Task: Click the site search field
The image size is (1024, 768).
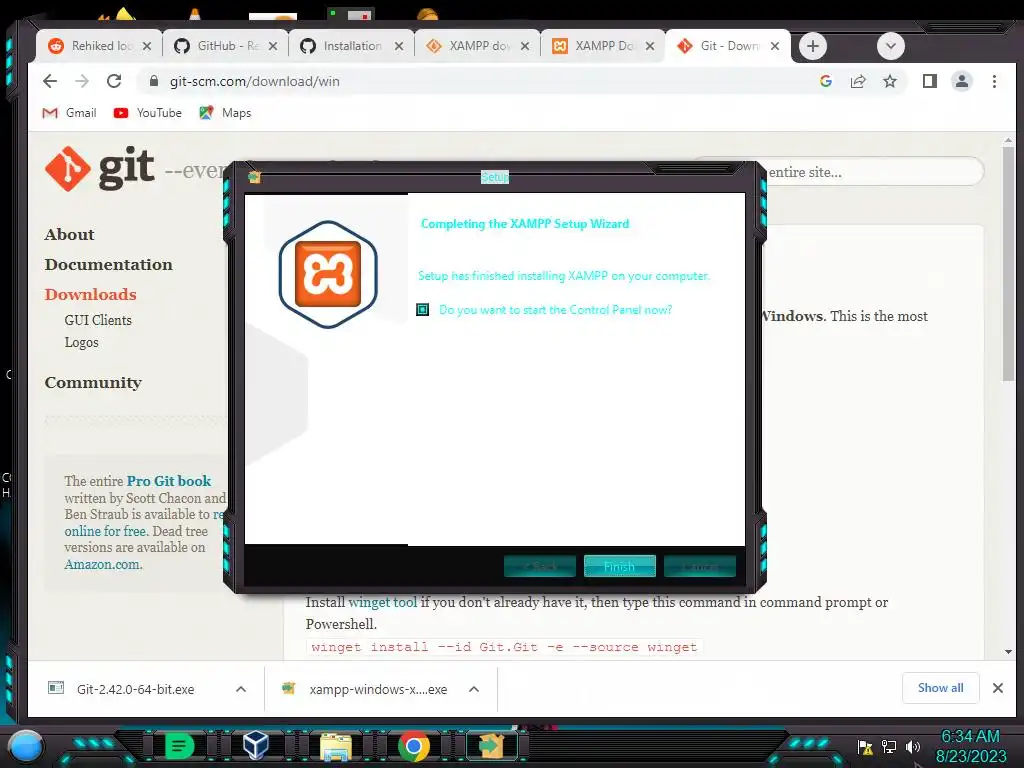Action: 872,172
